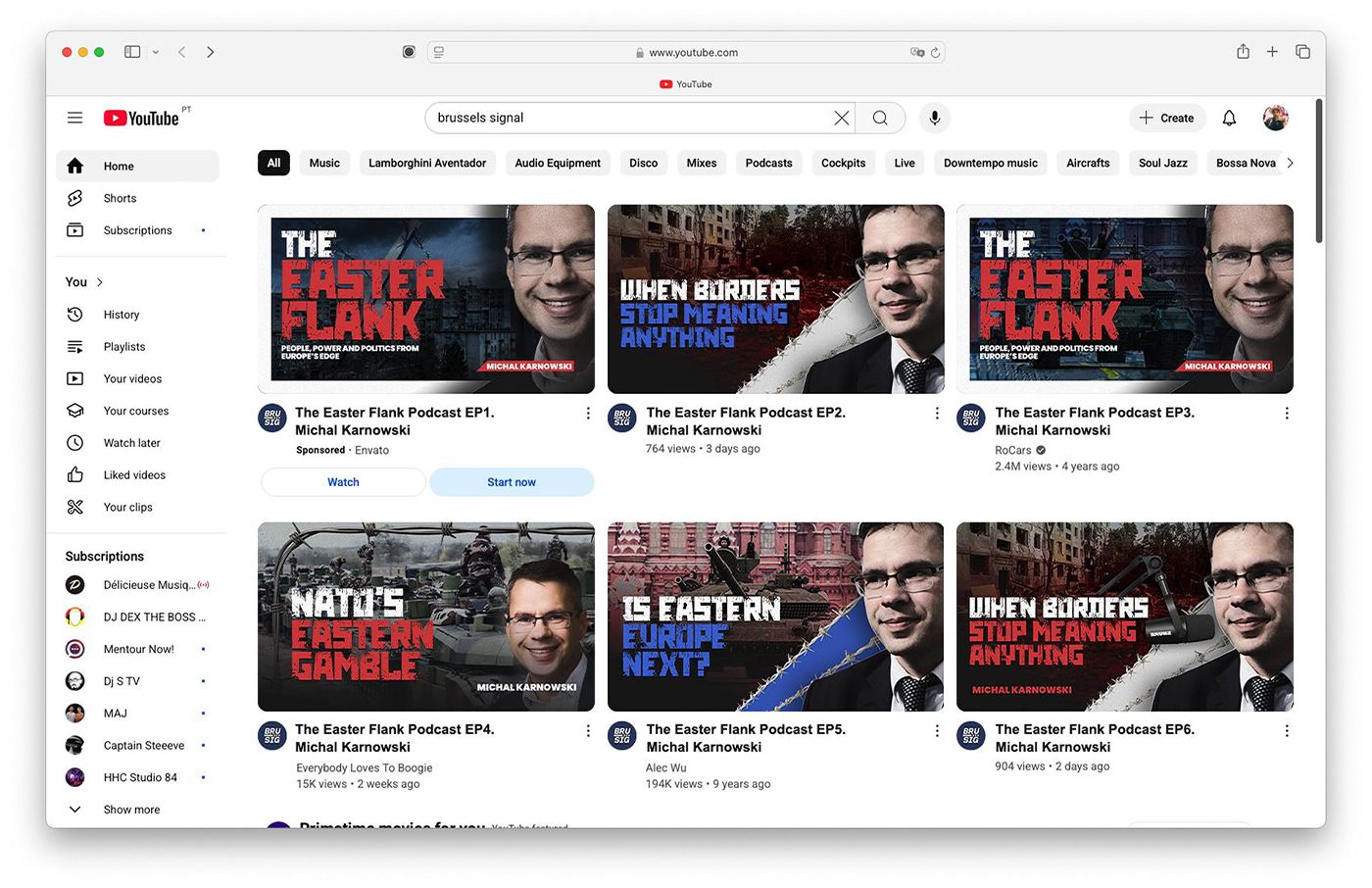
Task: Open options for Easter Flank Podcast EP6
Action: click(1287, 730)
